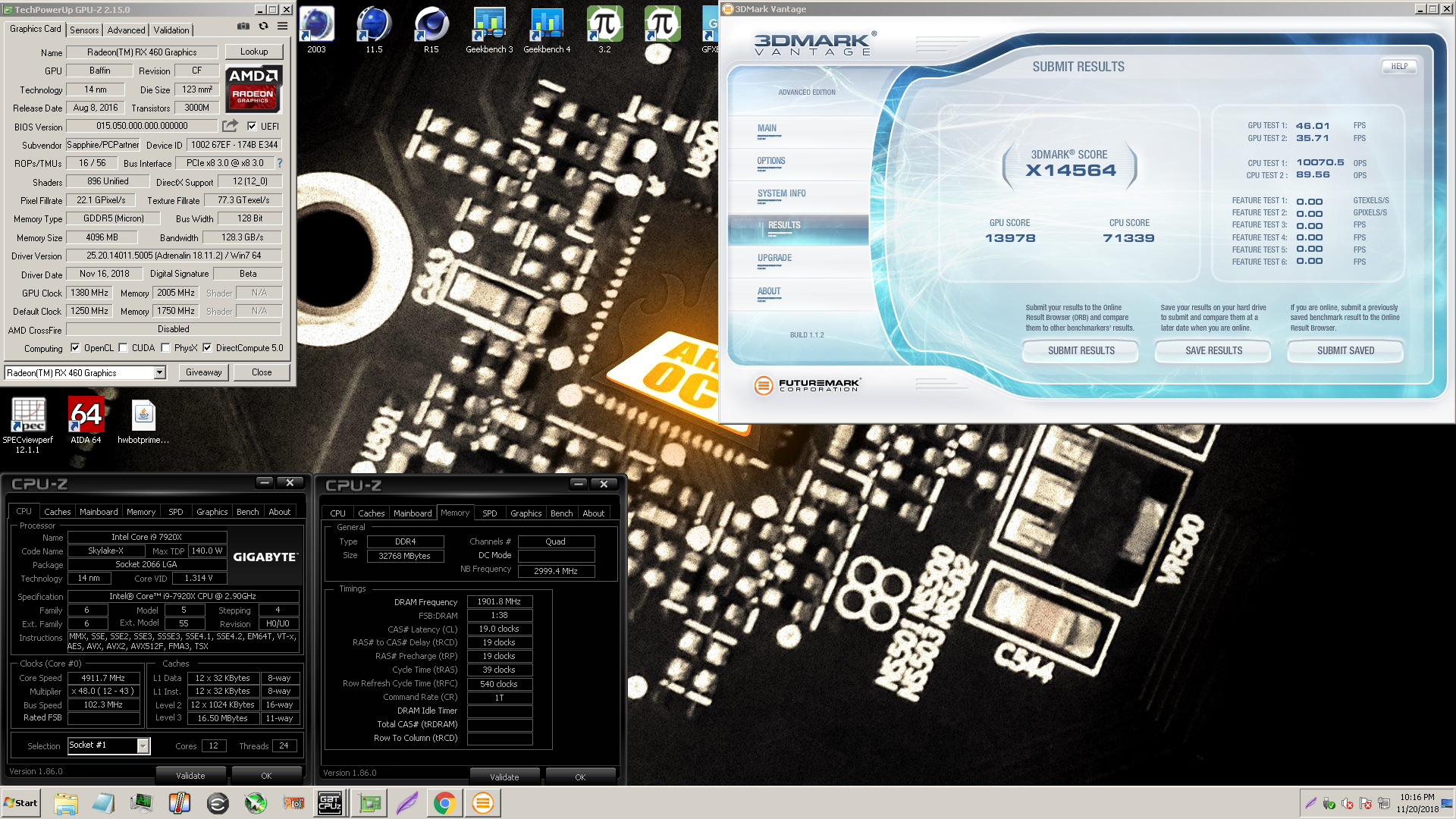1456x819 pixels.
Task: Click the Windows Explorer folder taskbar icon
Action: pyautogui.click(x=66, y=803)
